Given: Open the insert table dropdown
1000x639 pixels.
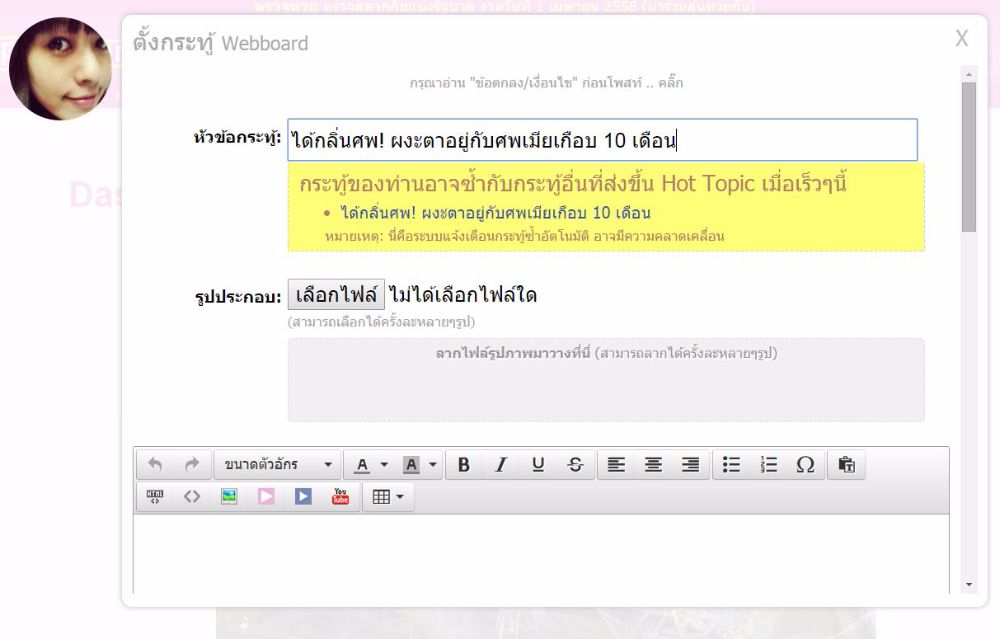Looking at the screenshot, I should click(x=388, y=496).
